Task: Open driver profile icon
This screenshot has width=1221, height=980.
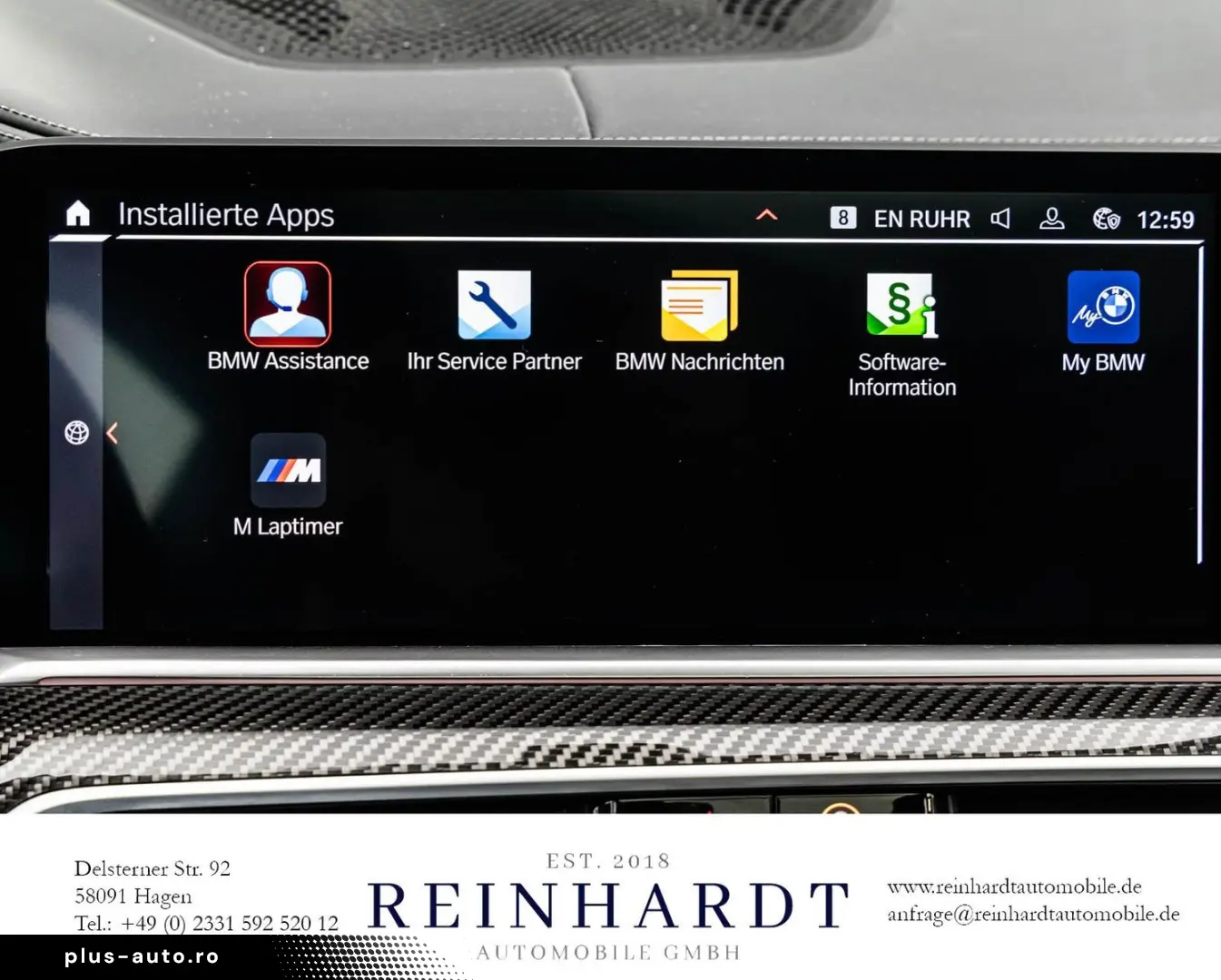Action: pos(1052,218)
